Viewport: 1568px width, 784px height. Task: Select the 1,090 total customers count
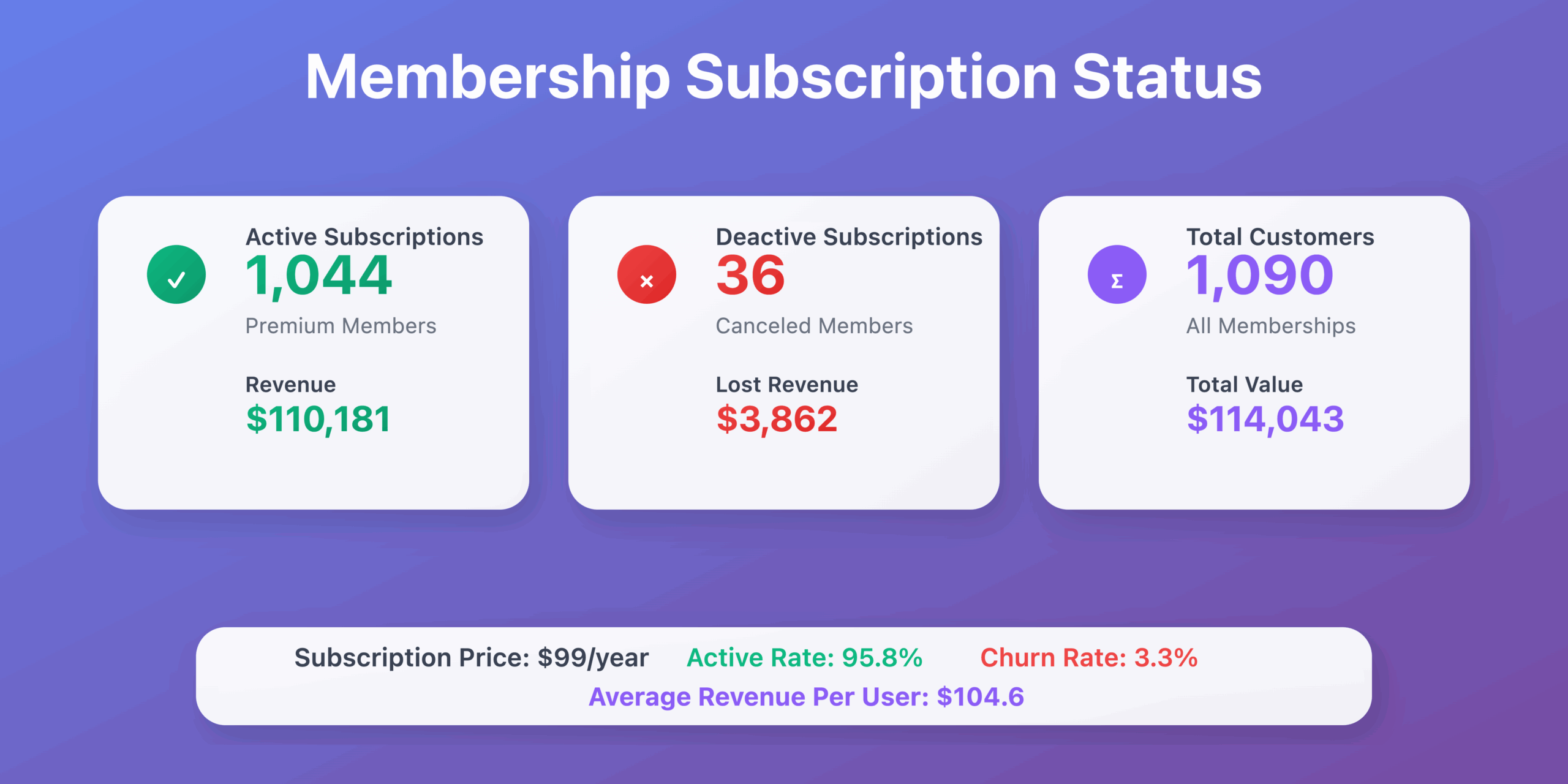pyautogui.click(x=1260, y=277)
